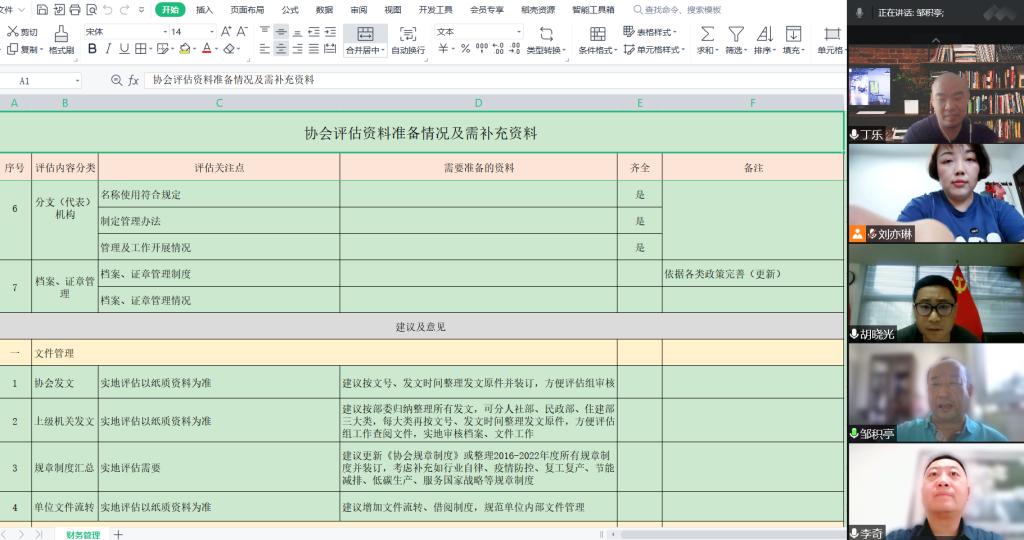Click the add new sheet plus button

(x=118, y=534)
